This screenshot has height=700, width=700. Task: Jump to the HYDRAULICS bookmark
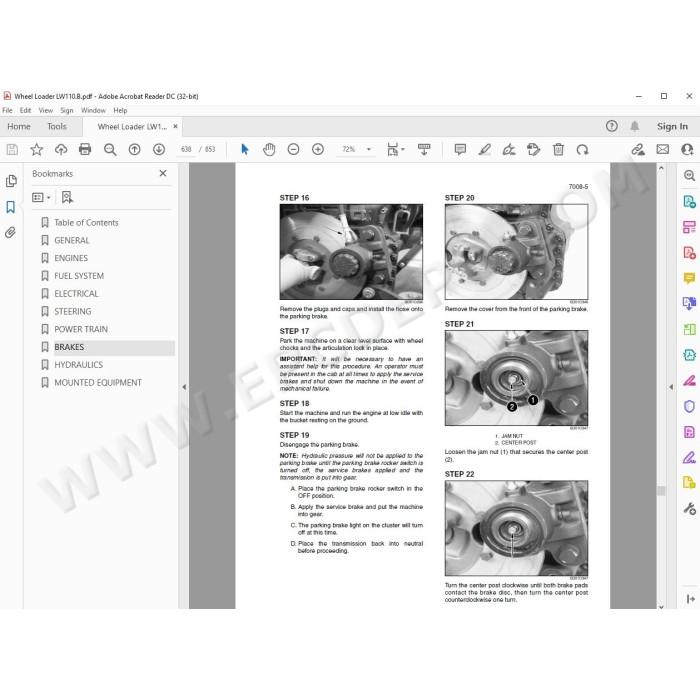pyautogui.click(x=78, y=365)
